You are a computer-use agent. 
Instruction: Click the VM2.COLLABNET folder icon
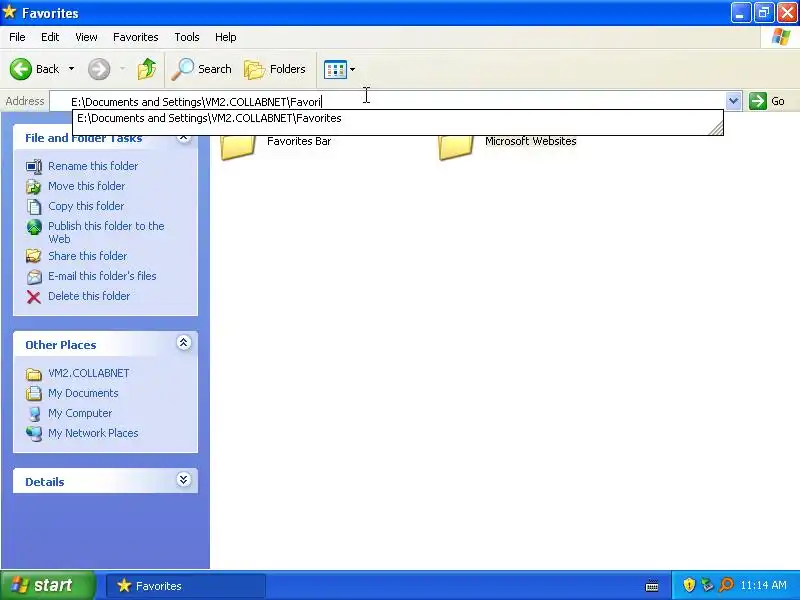click(x=34, y=374)
